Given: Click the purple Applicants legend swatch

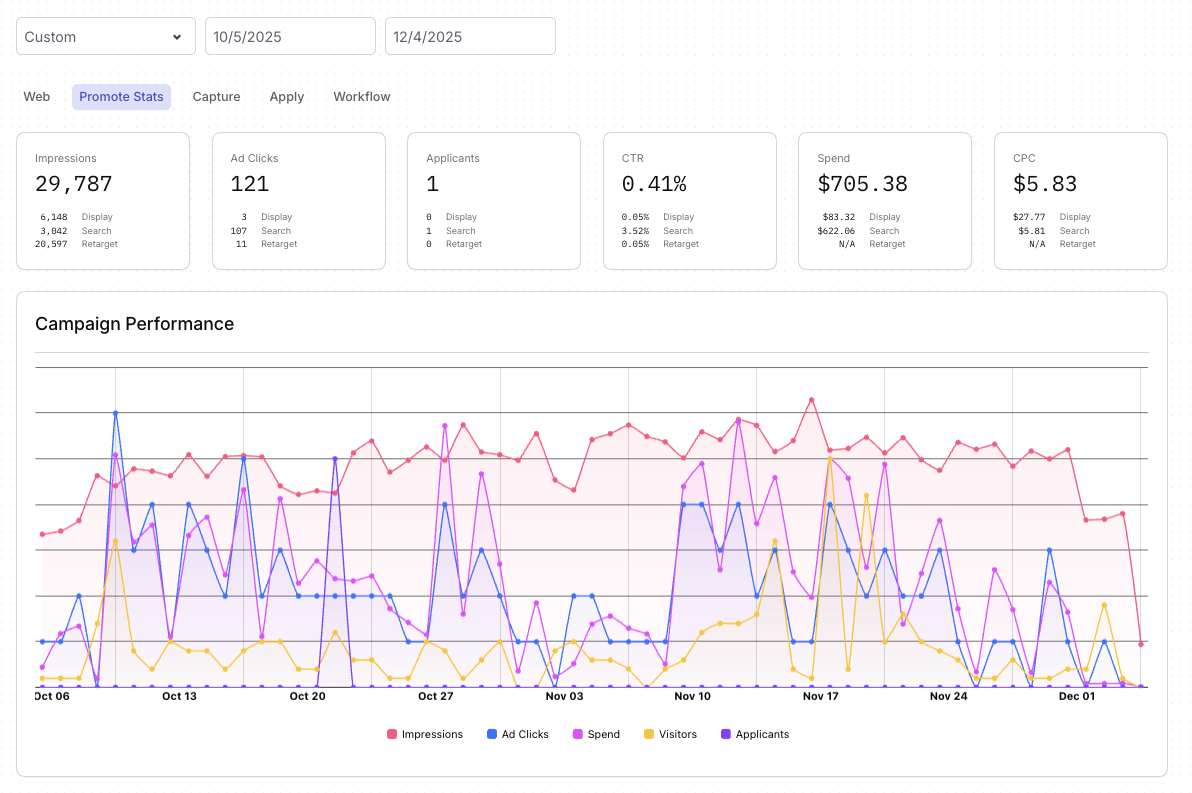Looking at the screenshot, I should coord(726,734).
